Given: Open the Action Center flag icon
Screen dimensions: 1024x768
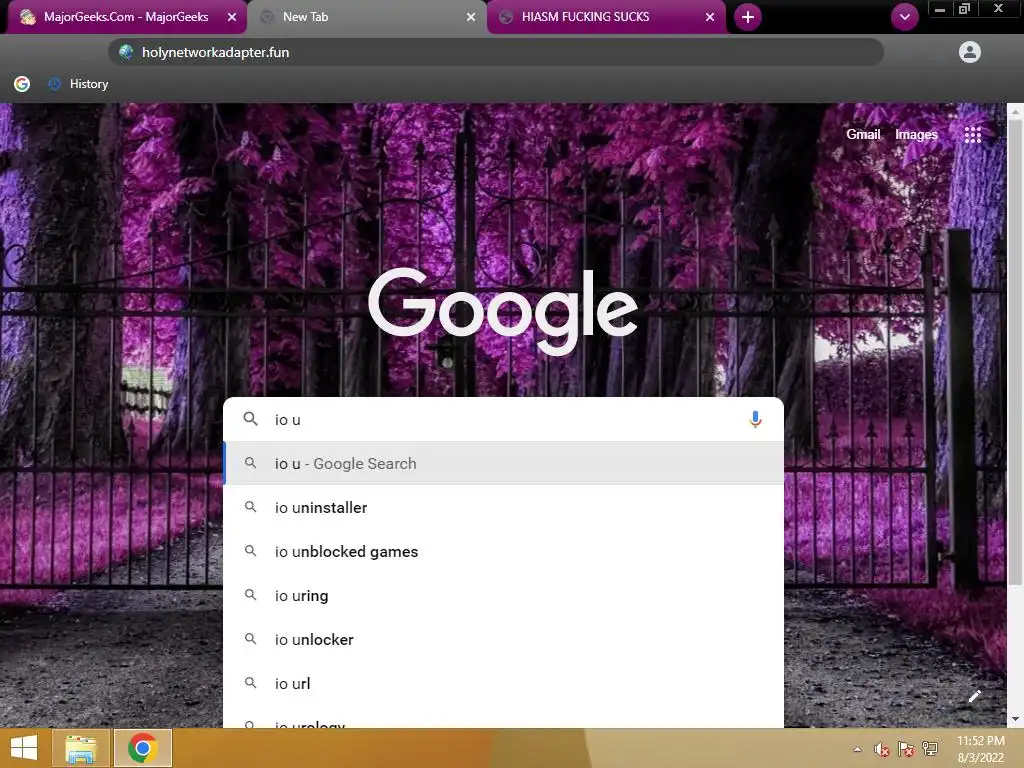Looking at the screenshot, I should click(906, 749).
